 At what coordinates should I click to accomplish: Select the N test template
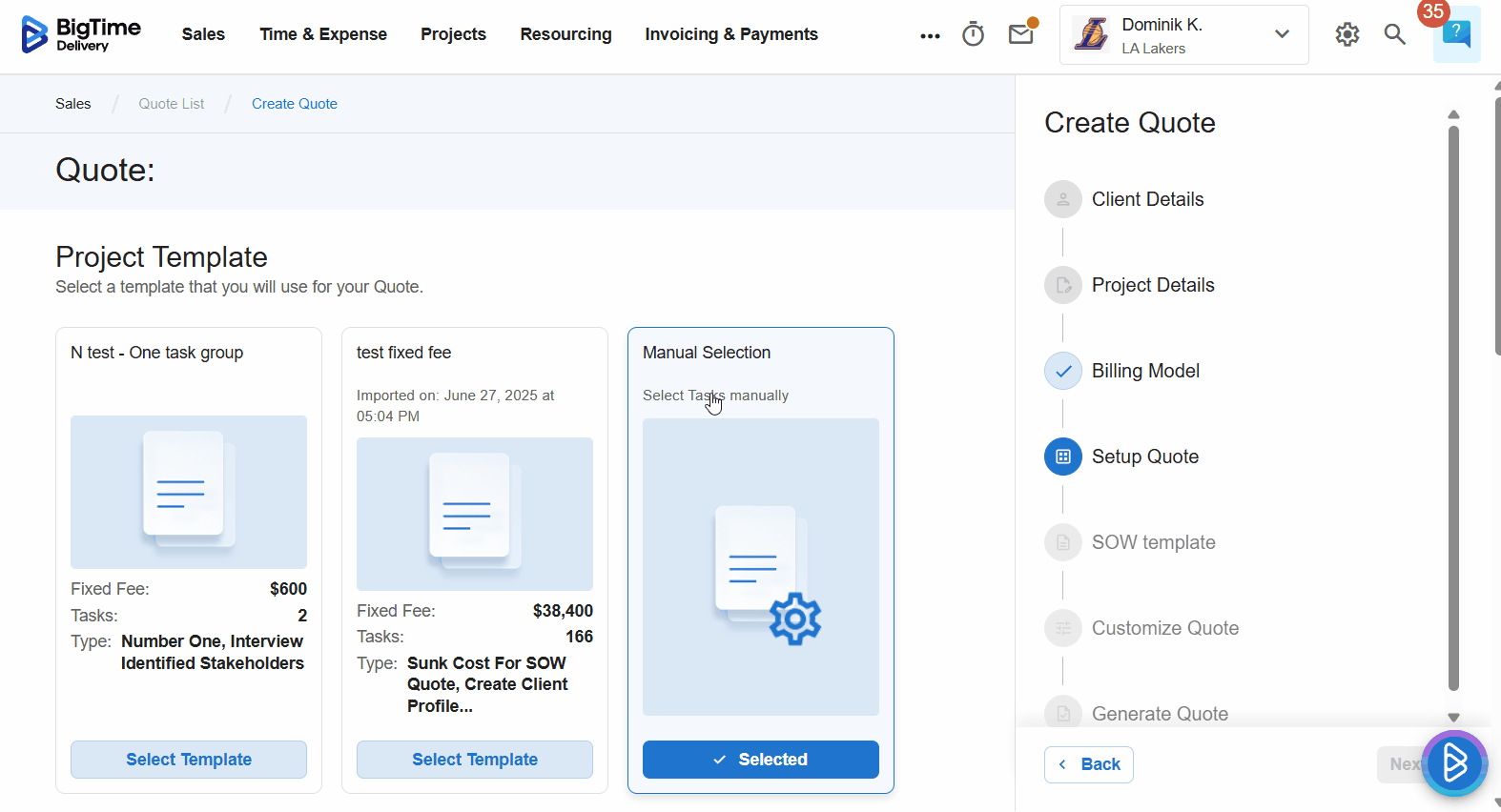[189, 760]
